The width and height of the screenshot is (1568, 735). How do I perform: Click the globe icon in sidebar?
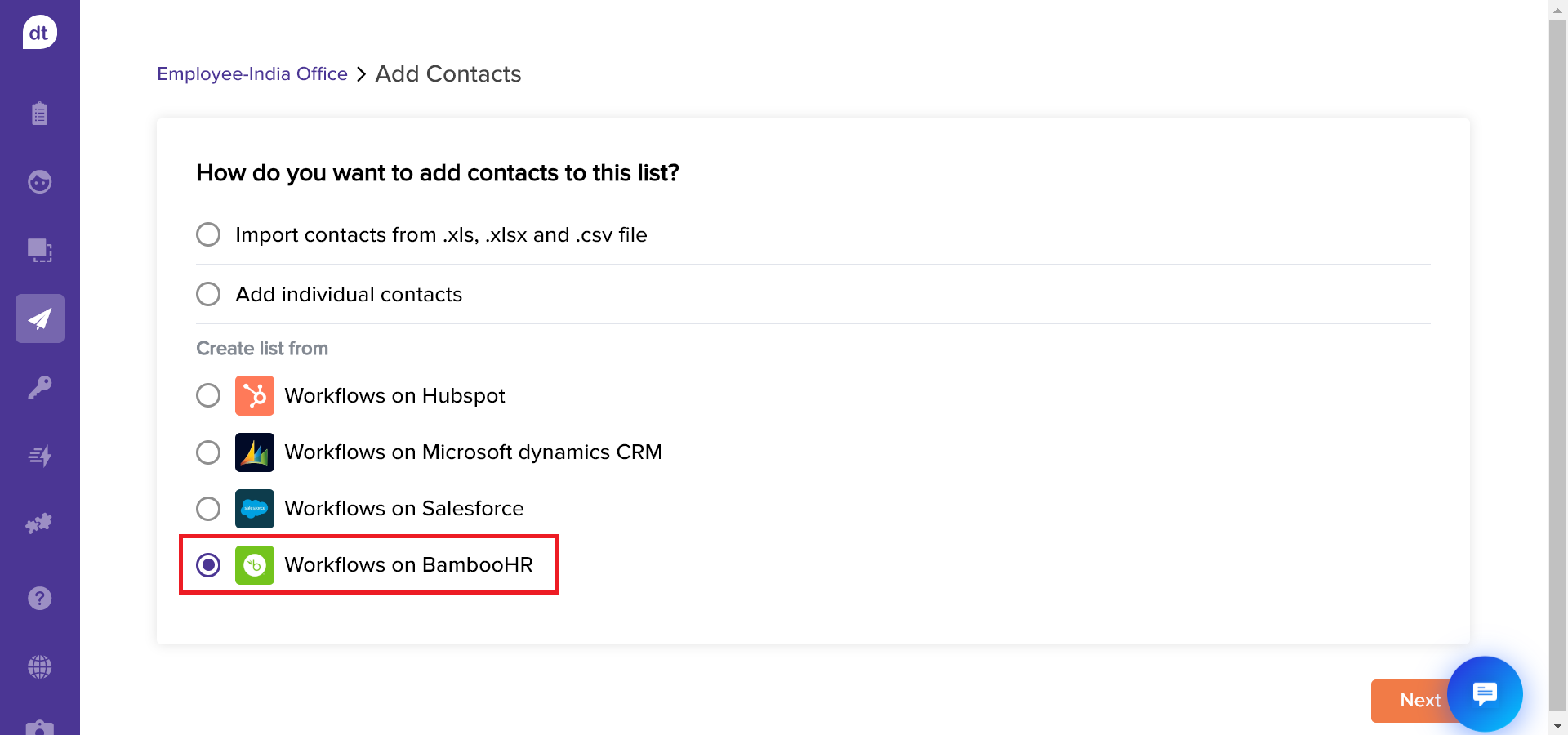(x=39, y=667)
